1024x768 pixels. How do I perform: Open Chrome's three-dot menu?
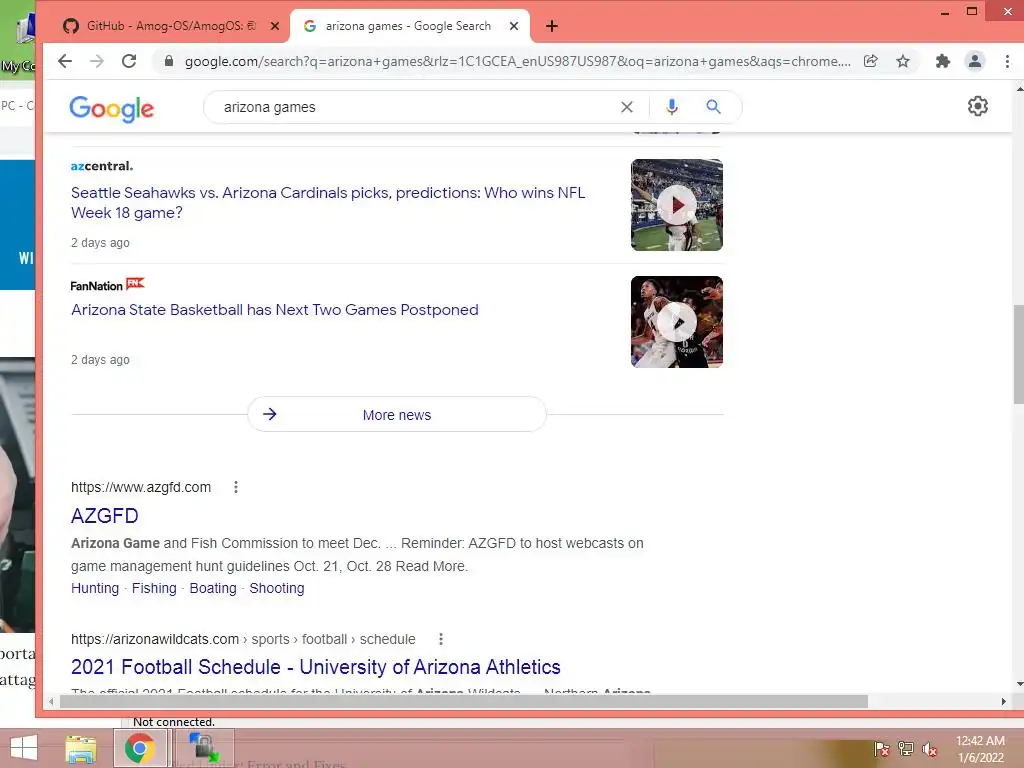(1007, 61)
